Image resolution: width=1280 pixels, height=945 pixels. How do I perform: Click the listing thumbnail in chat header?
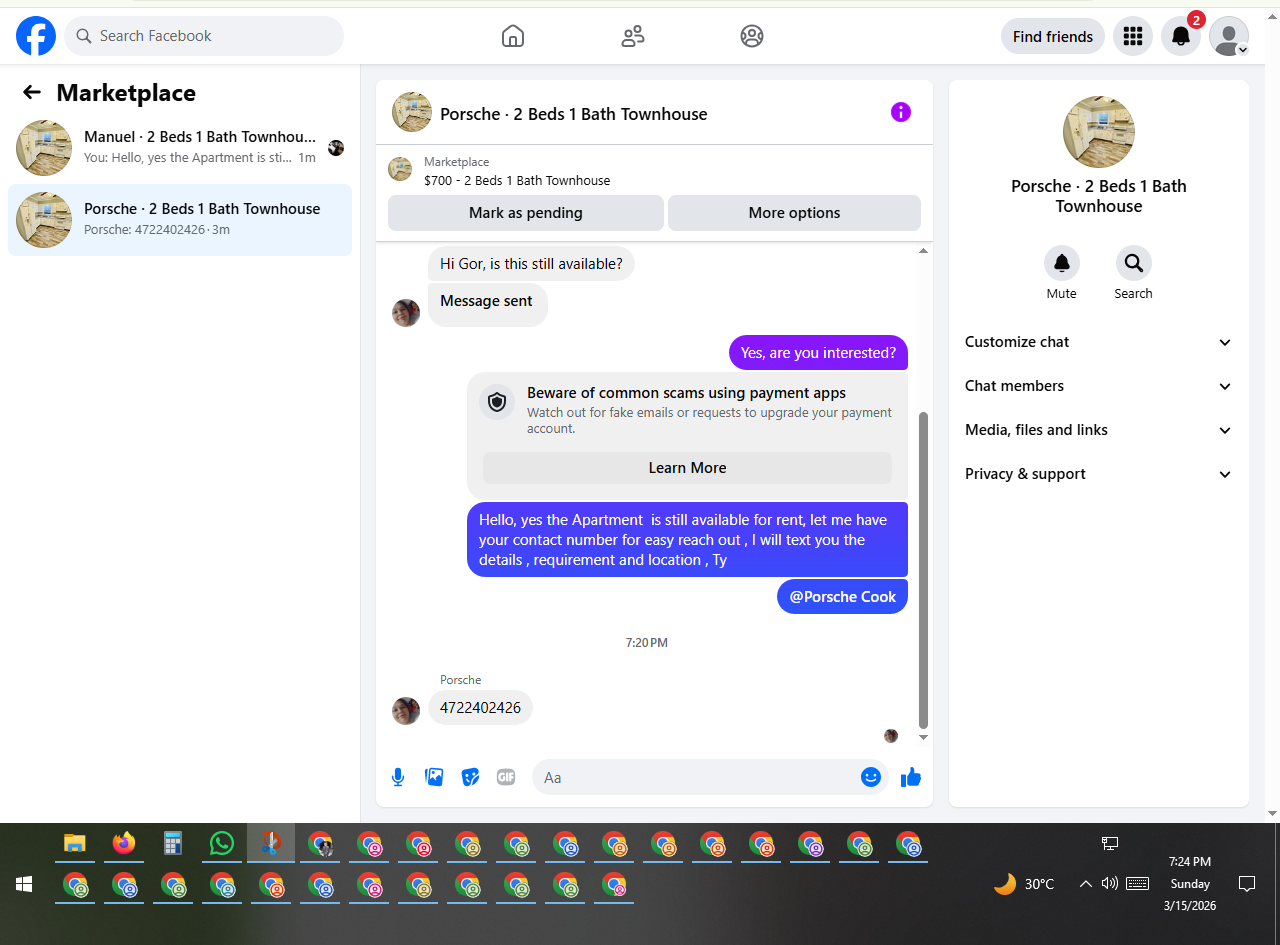pyautogui.click(x=412, y=112)
